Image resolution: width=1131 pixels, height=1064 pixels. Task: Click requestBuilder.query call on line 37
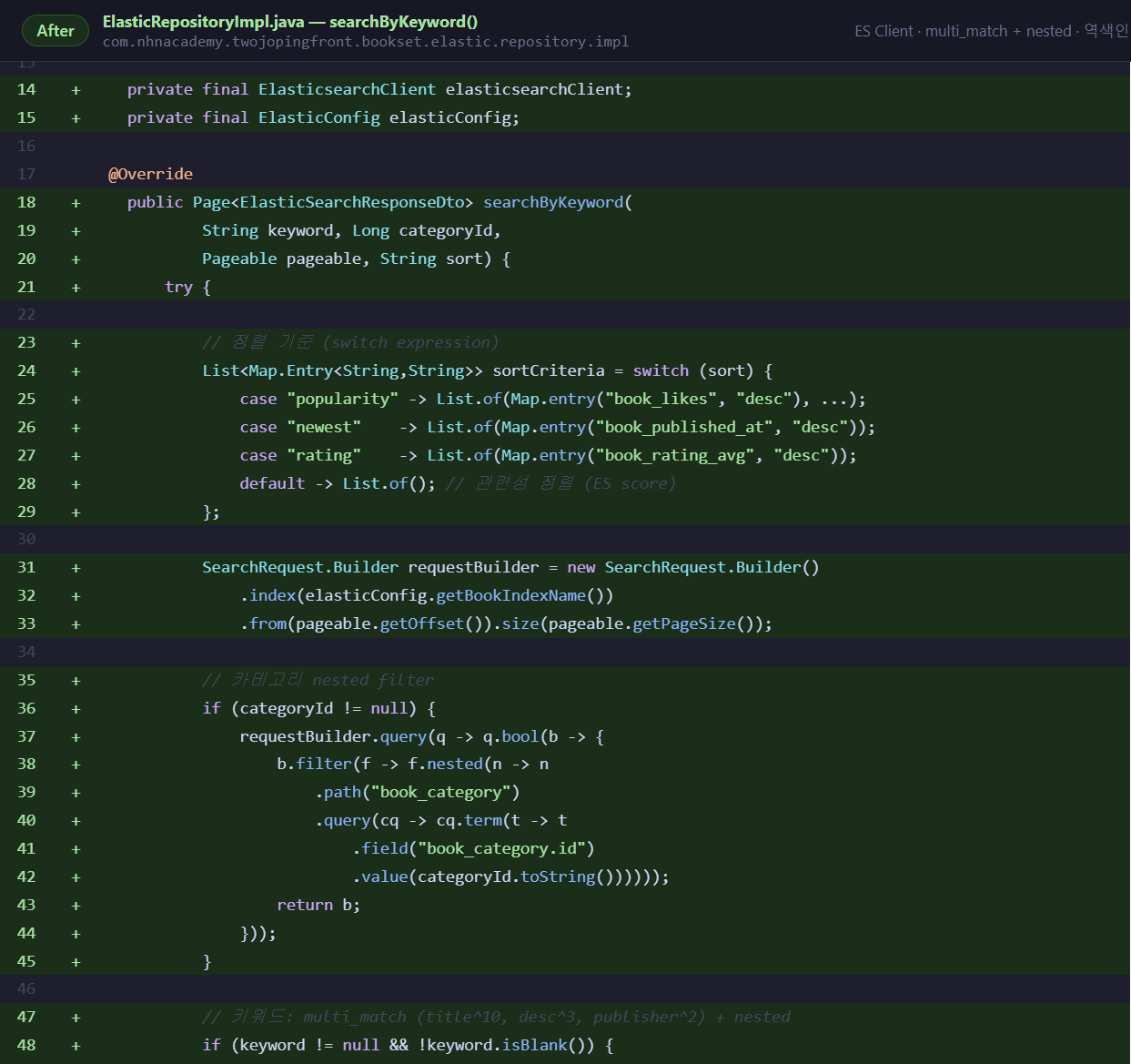(333, 736)
